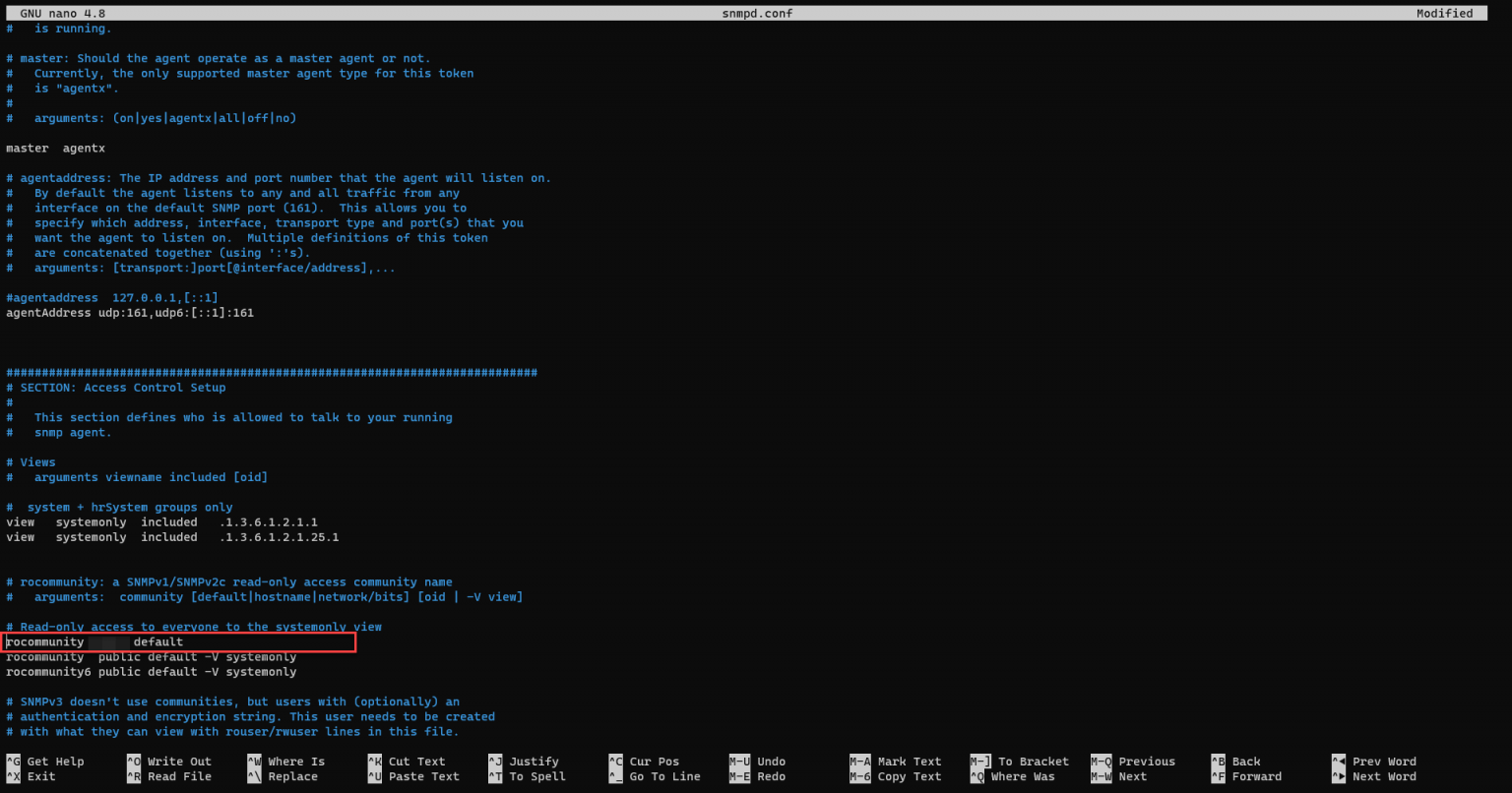The height and width of the screenshot is (793, 1512).
Task: Click the agentAddress udp:161 configuration line
Action: 130,312
